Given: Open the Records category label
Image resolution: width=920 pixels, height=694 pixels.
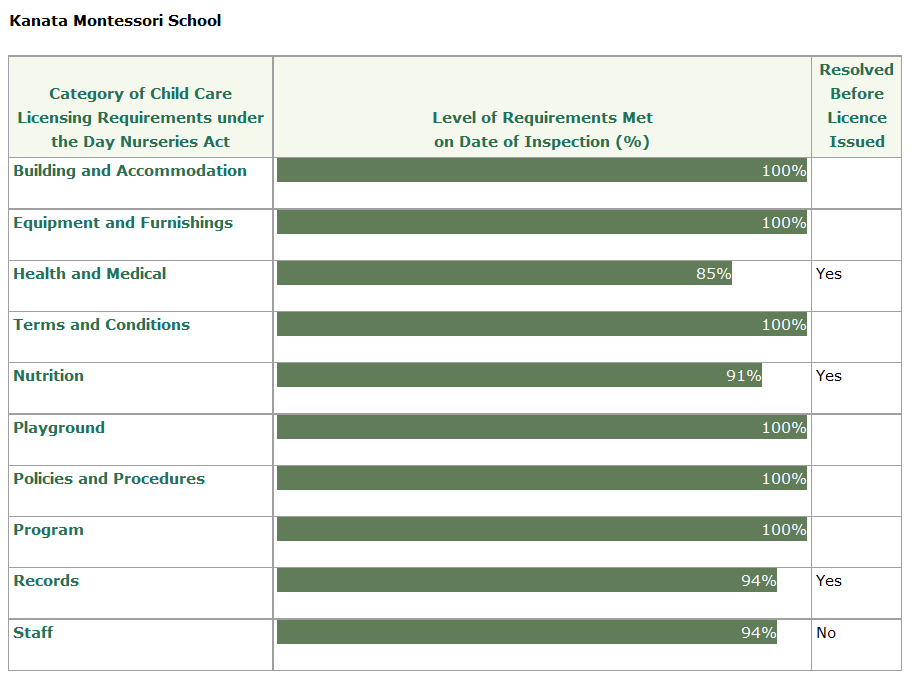Looking at the screenshot, I should click(46, 581).
